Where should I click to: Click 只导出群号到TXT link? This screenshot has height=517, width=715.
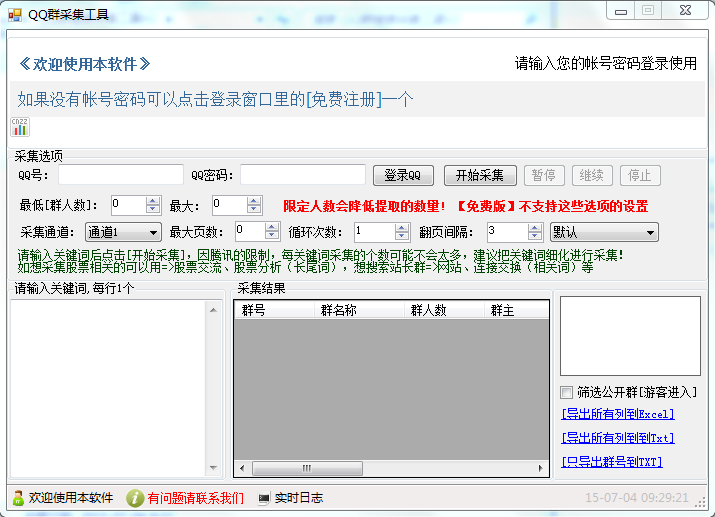(x=612, y=462)
